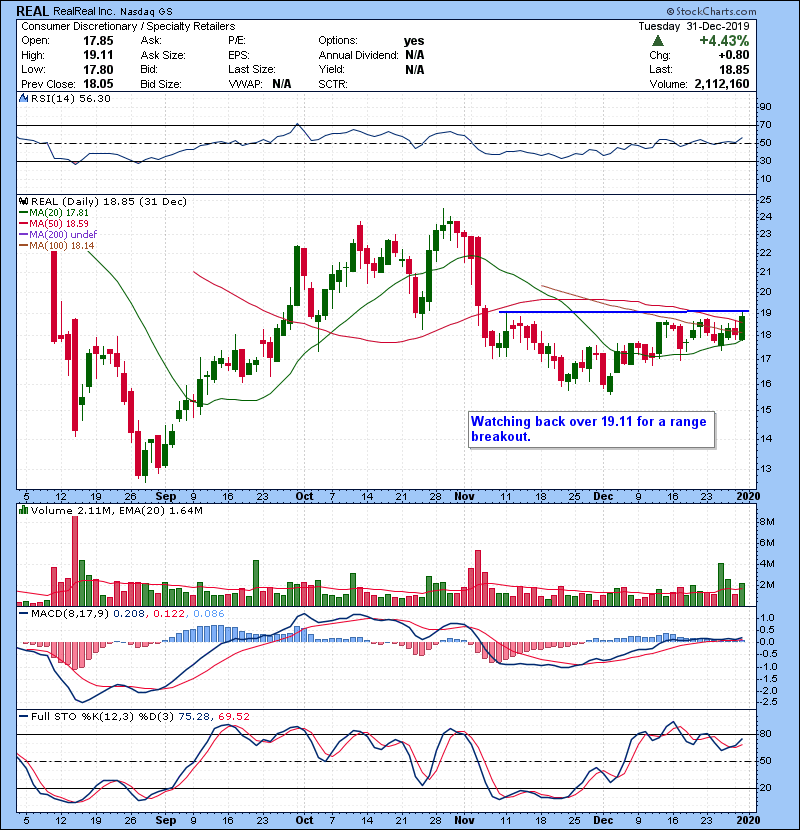Click Consumer Discretionary / Specialty Retailers text
The height and width of the screenshot is (830, 800).
coord(128,26)
